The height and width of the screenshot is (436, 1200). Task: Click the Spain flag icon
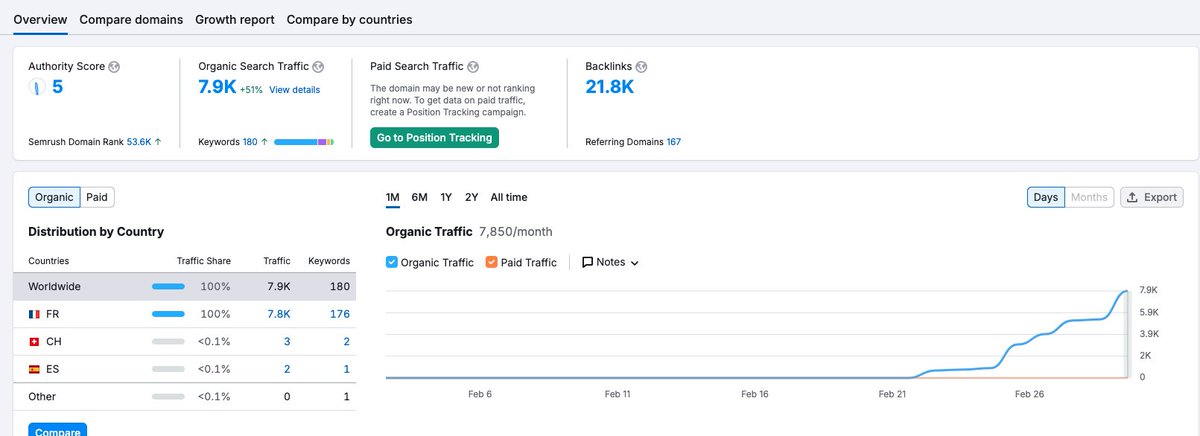34,369
